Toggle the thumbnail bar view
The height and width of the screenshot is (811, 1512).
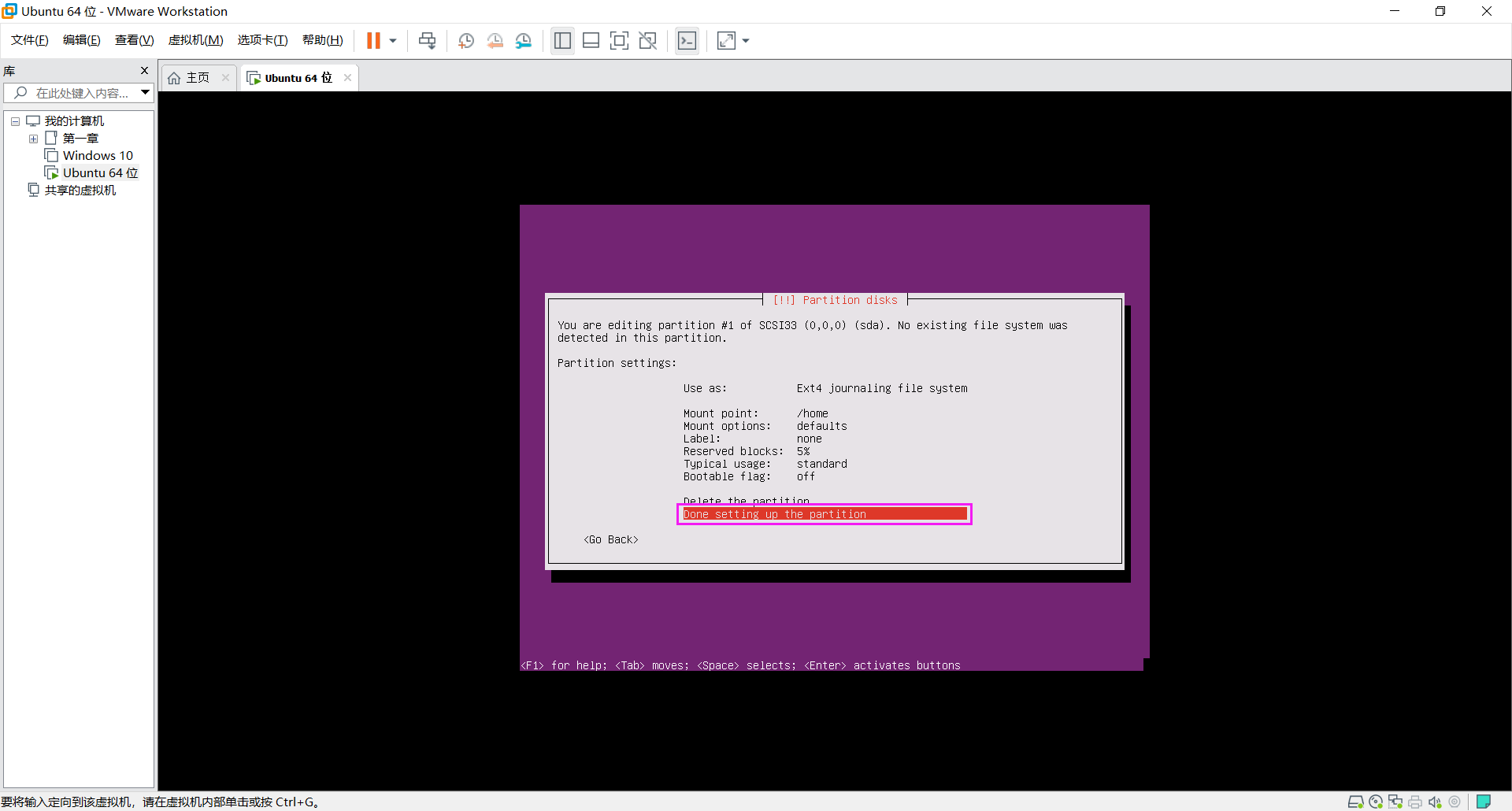[x=591, y=41]
